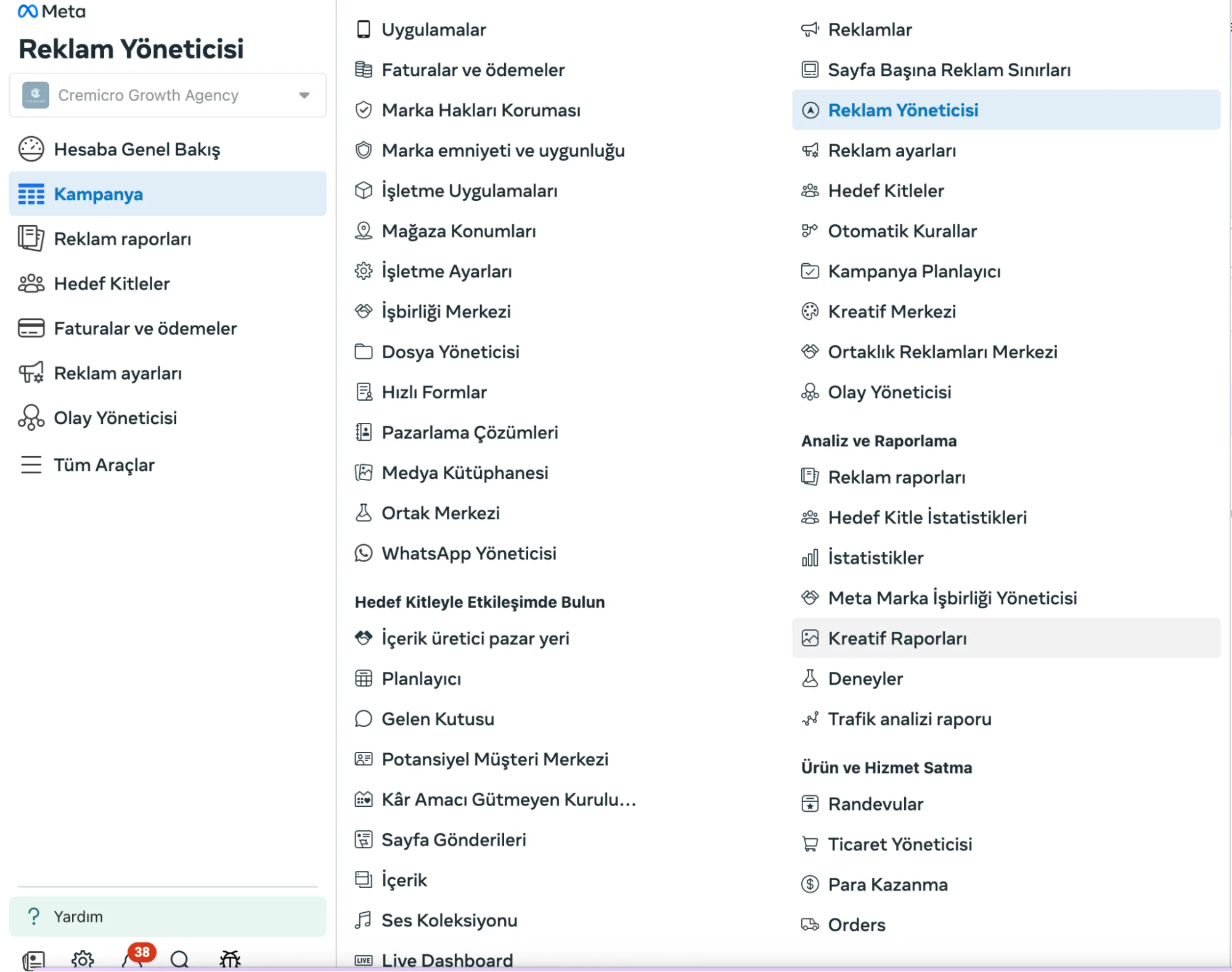1232x972 pixels.
Task: Select the highlighted Reklam Yöneticisi entry
Action: point(1006,110)
